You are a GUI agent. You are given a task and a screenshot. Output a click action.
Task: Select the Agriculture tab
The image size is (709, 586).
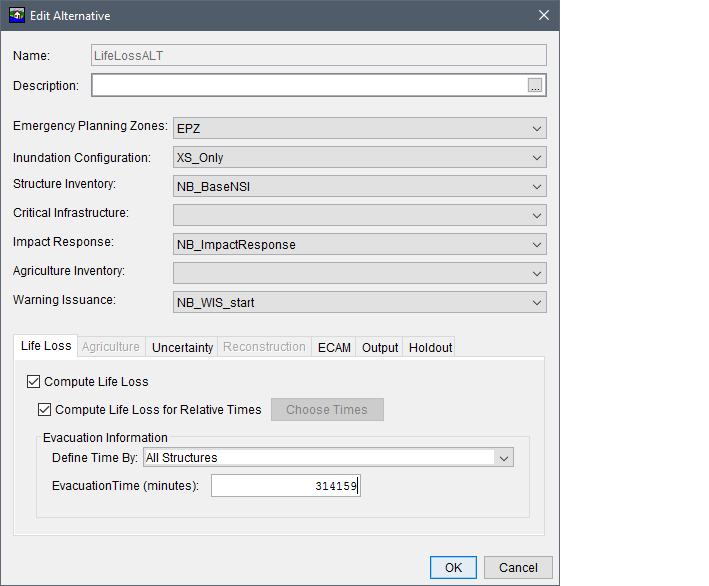pos(111,347)
